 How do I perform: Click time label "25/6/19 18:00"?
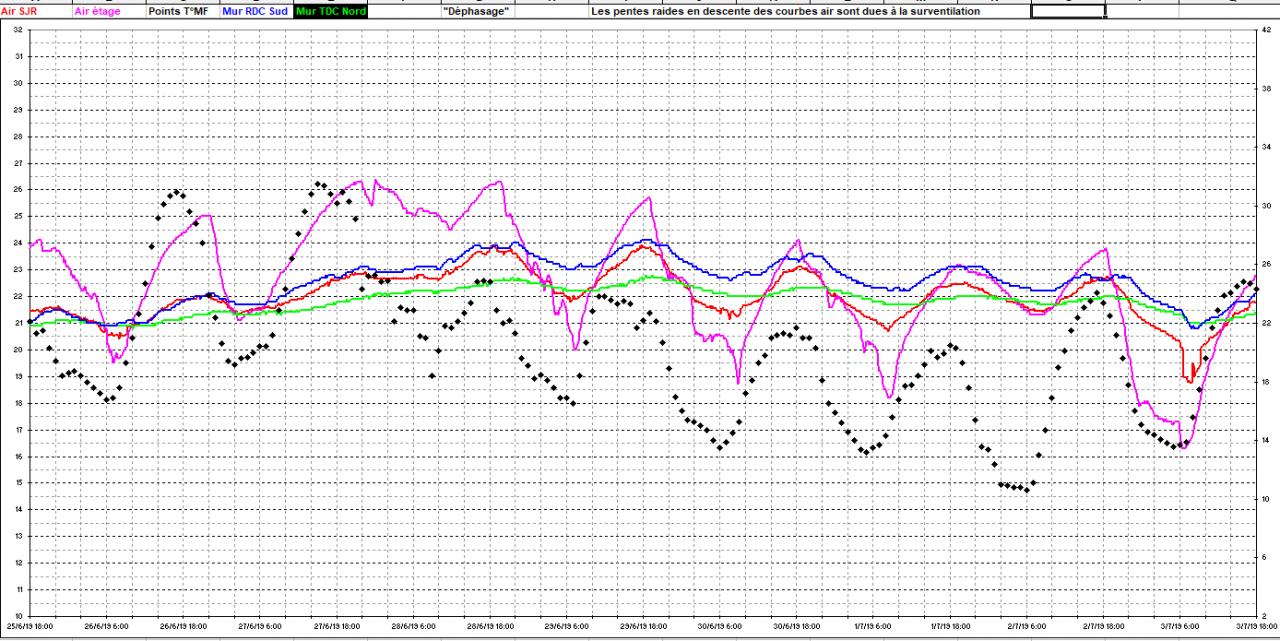point(29,626)
